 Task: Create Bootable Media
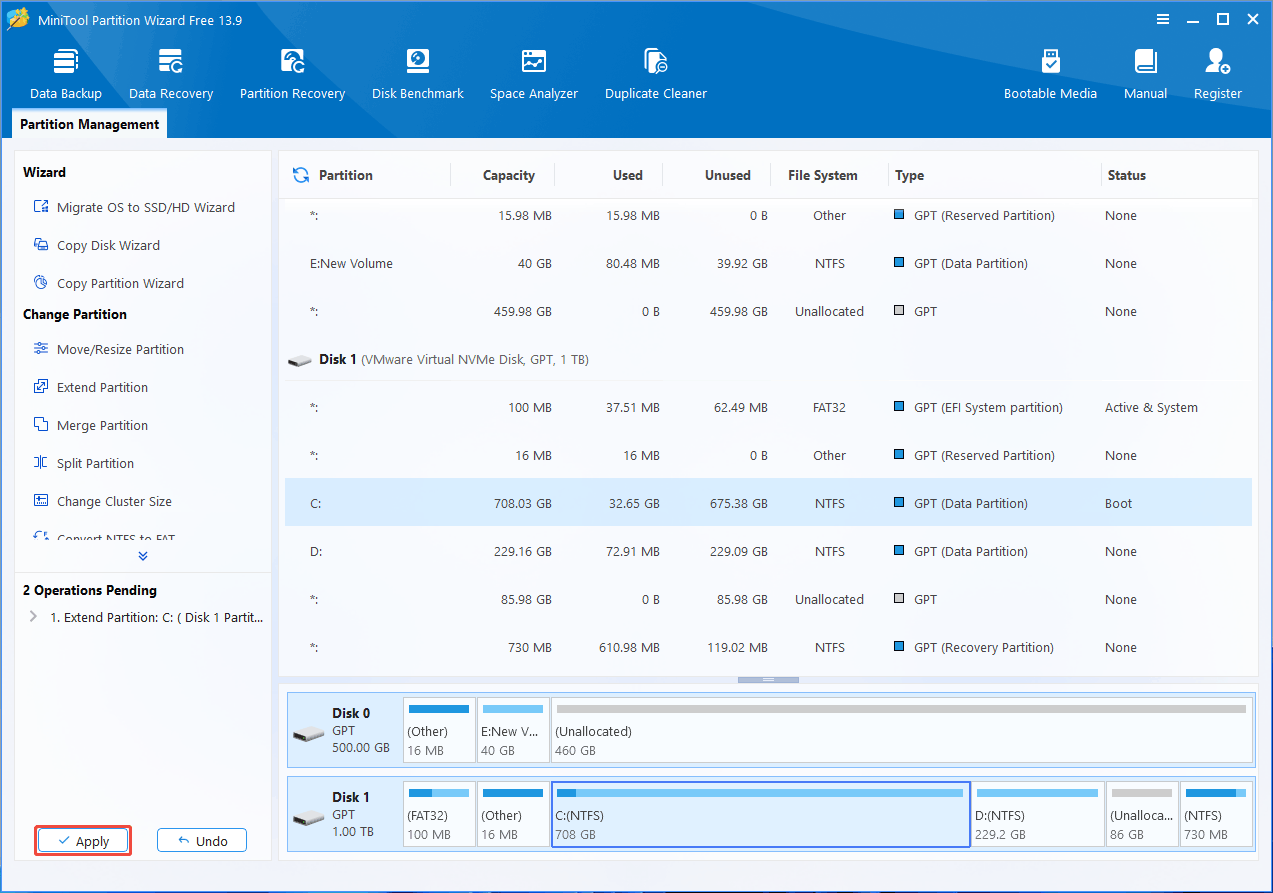(1050, 75)
